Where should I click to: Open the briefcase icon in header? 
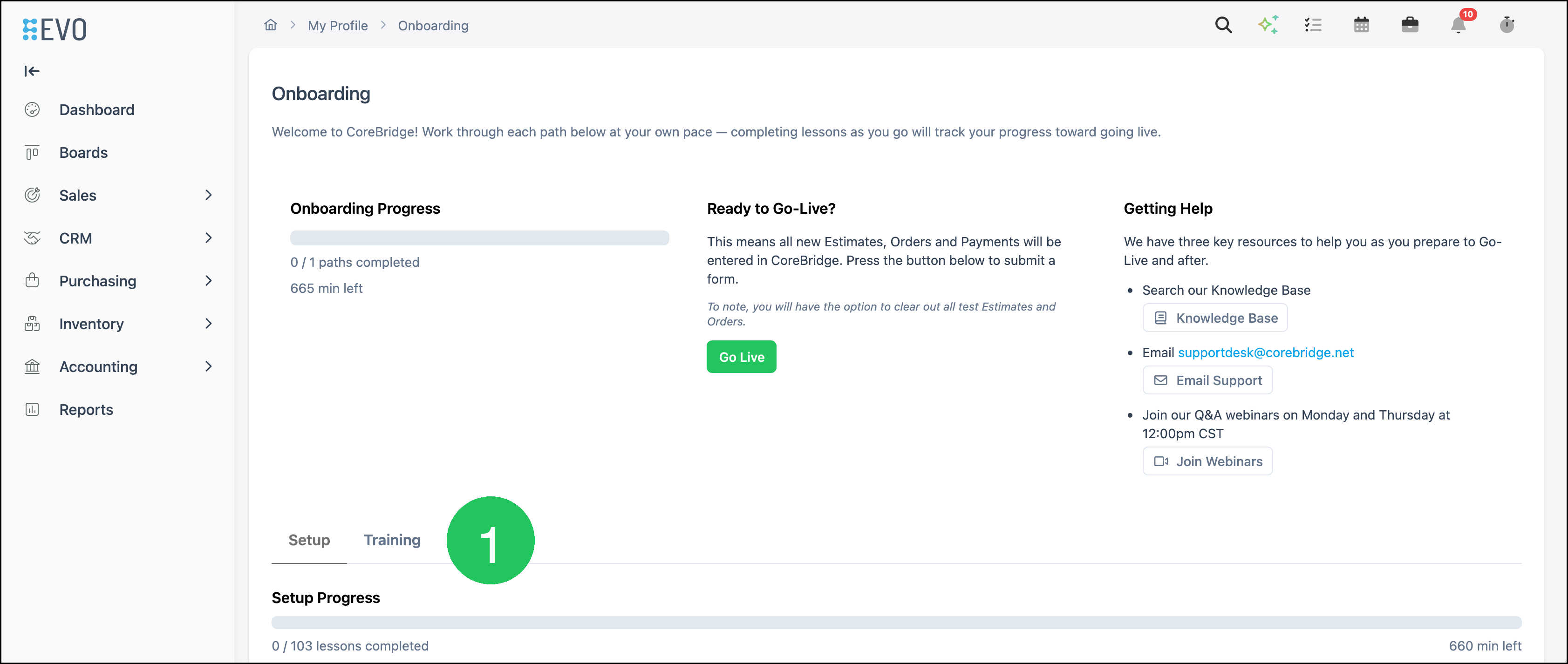click(x=1410, y=25)
